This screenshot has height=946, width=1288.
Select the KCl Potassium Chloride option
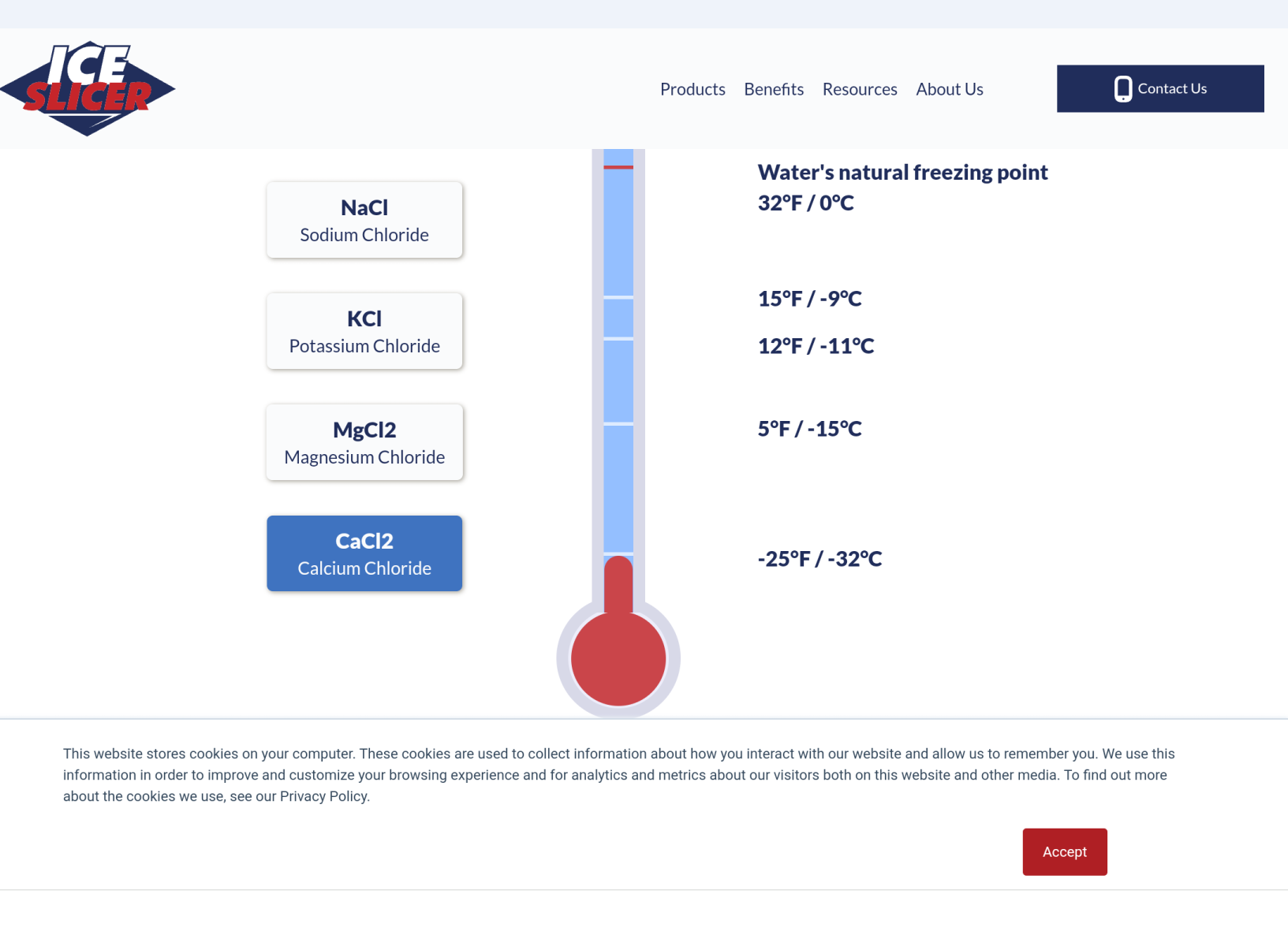[x=364, y=331]
